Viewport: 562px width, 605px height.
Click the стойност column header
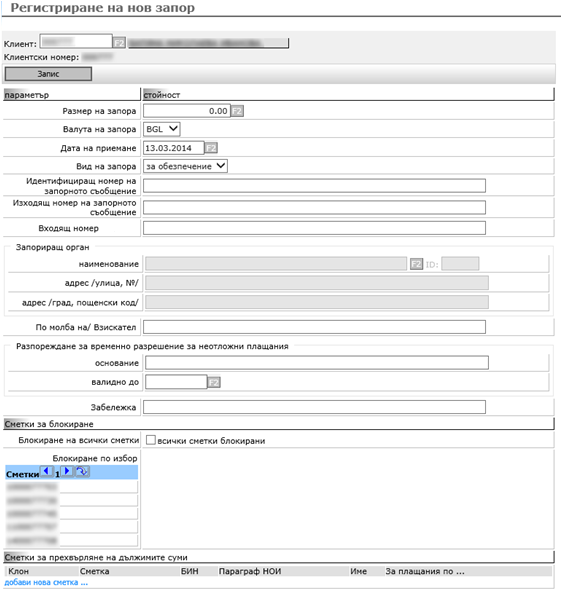click(348, 95)
